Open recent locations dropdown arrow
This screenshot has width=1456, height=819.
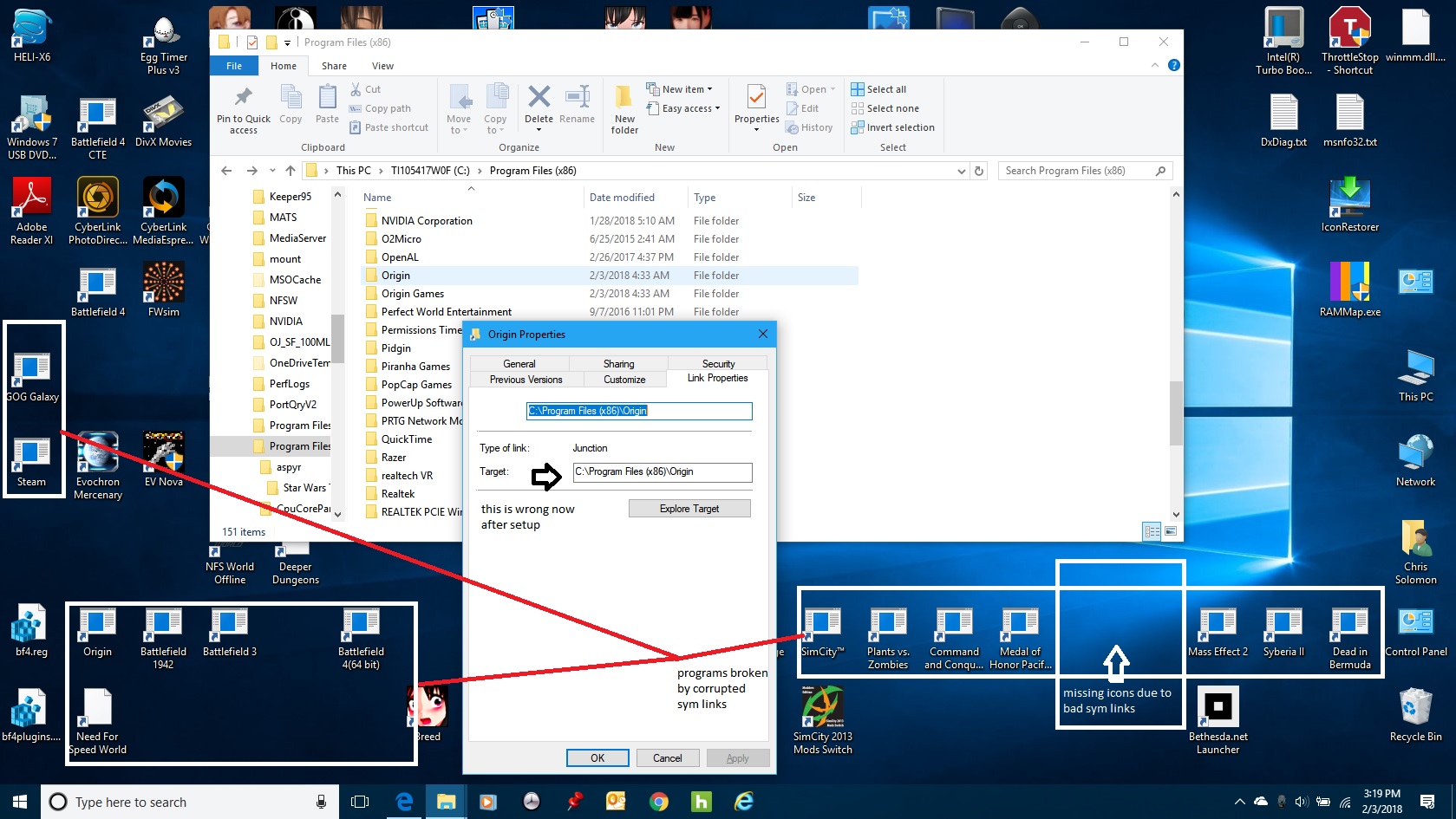(272, 171)
